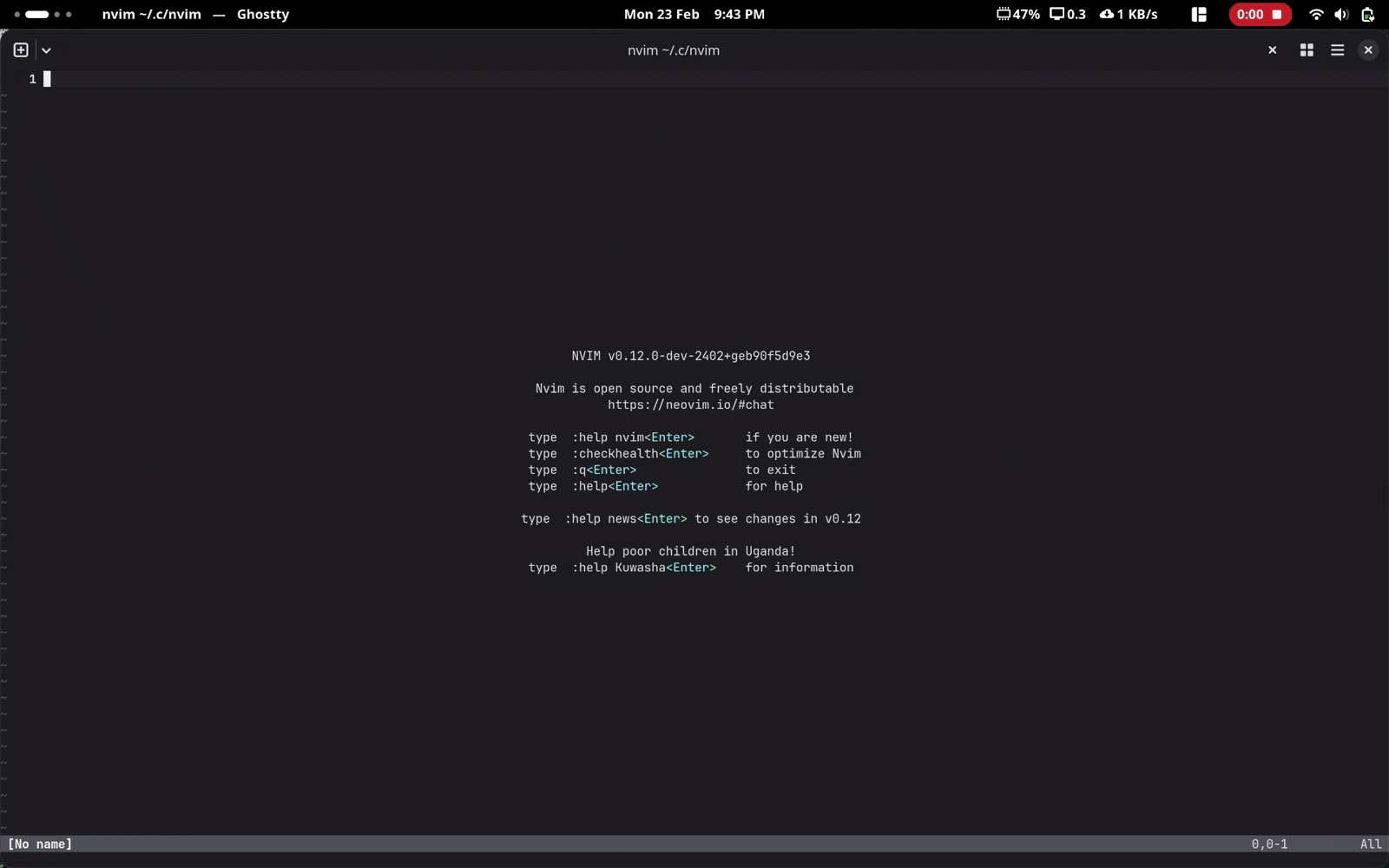Click the NVIM v0.12.0-dev version text
The height and width of the screenshot is (868, 1389).
[x=691, y=356]
